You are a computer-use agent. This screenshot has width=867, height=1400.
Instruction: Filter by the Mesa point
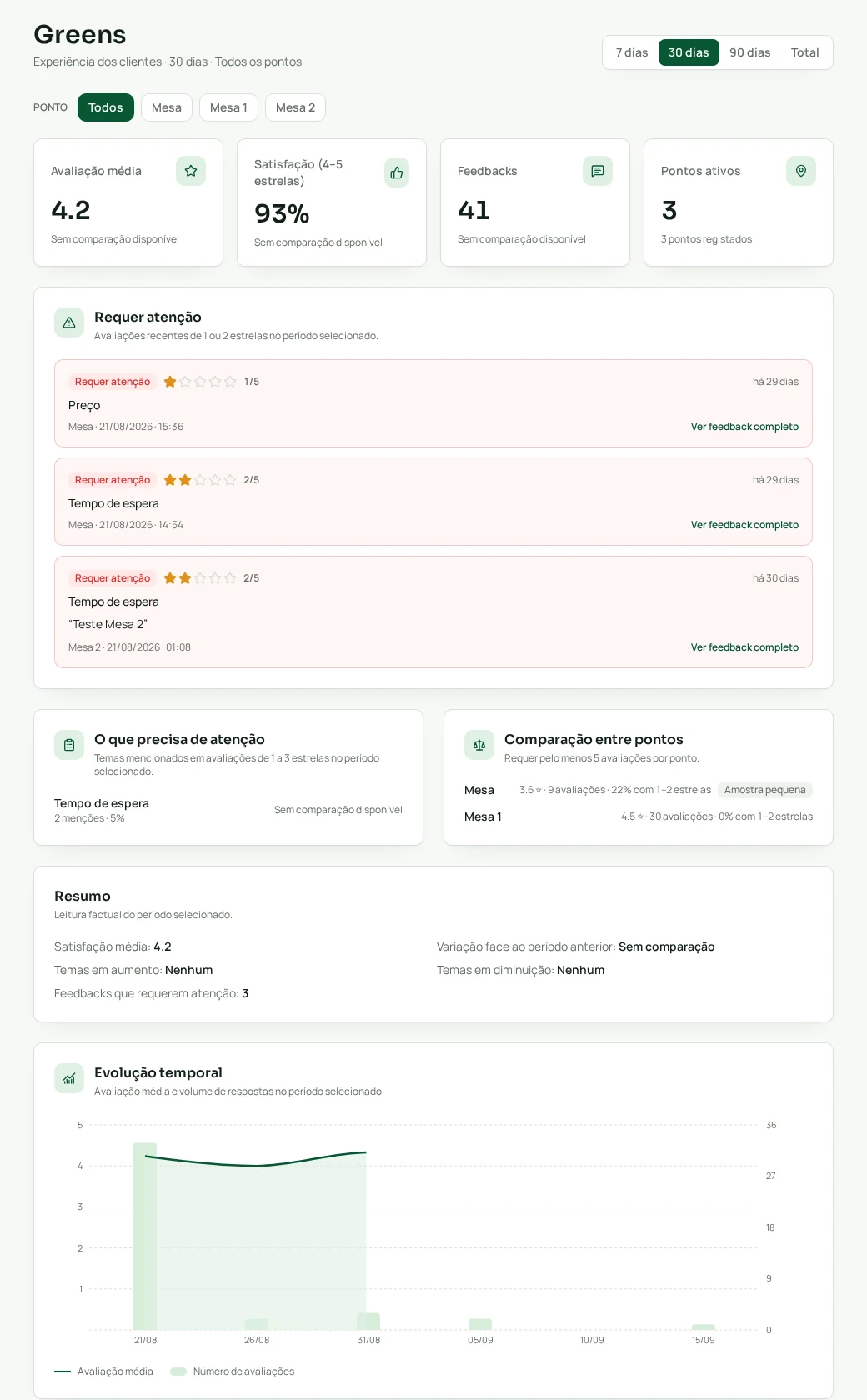pos(167,107)
